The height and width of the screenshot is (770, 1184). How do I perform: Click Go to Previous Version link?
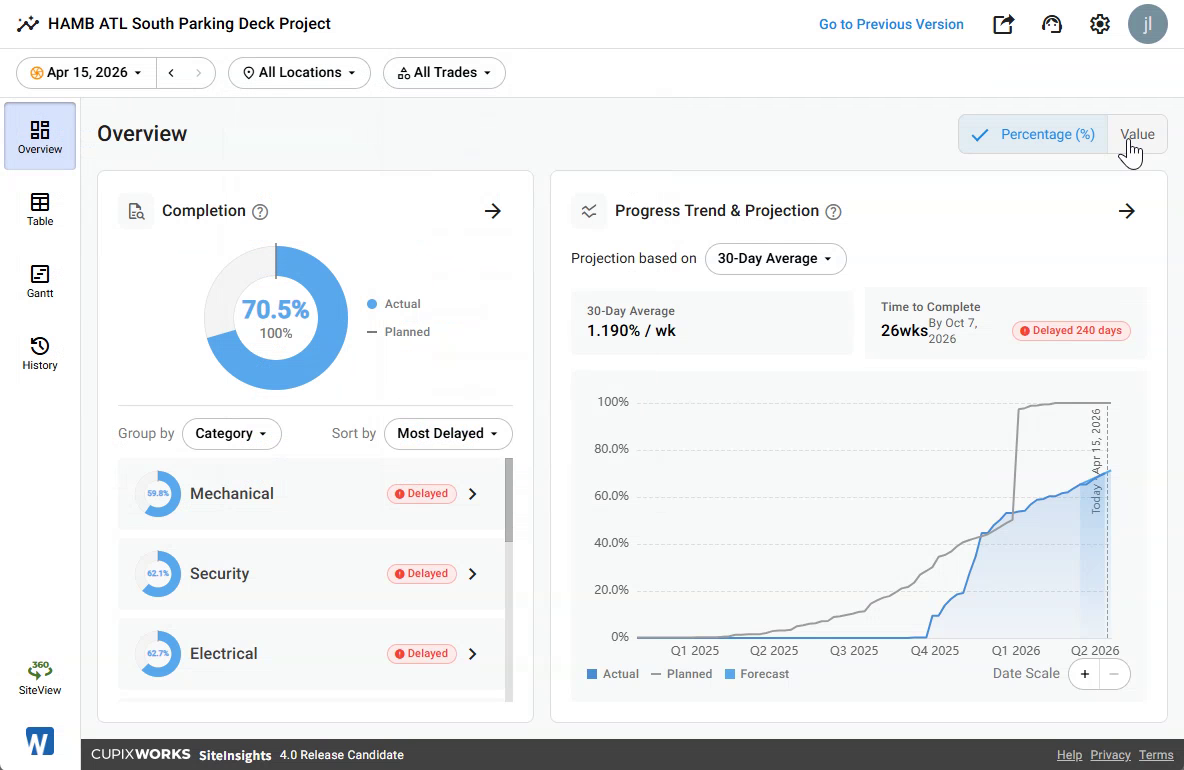point(891,24)
